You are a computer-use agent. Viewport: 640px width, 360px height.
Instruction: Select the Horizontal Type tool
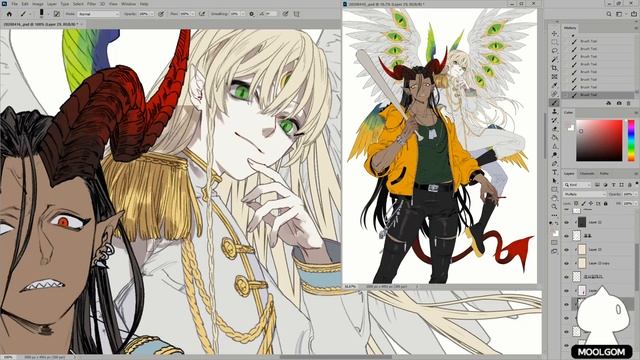554,172
